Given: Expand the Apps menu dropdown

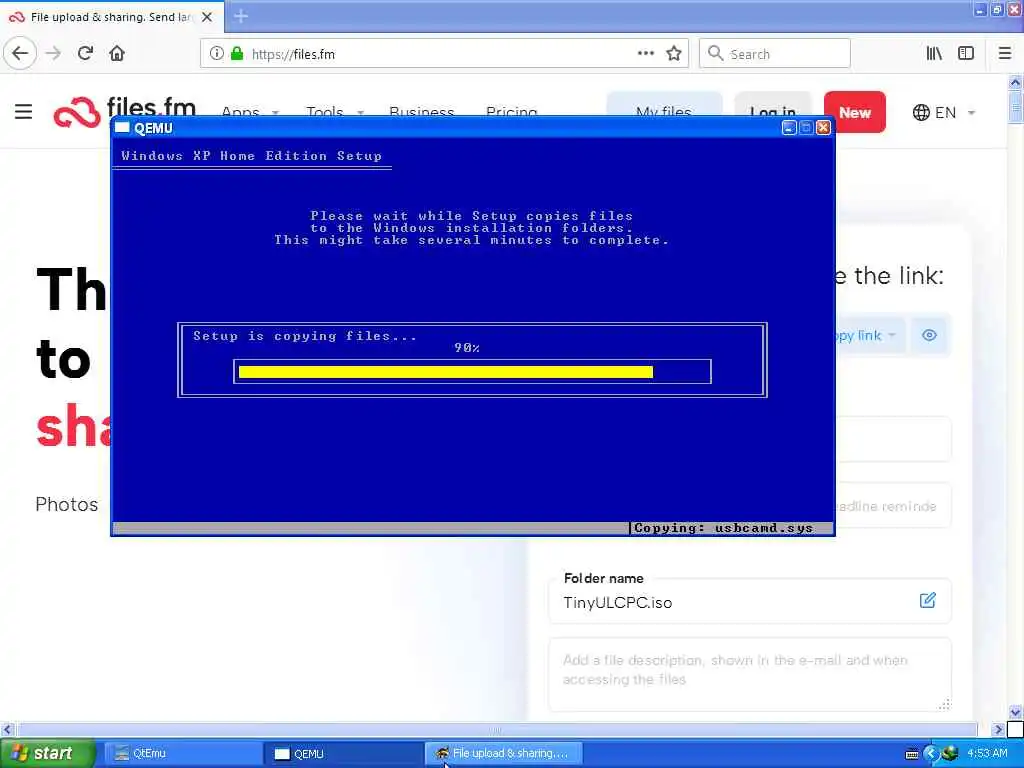Looking at the screenshot, I should (275, 113).
